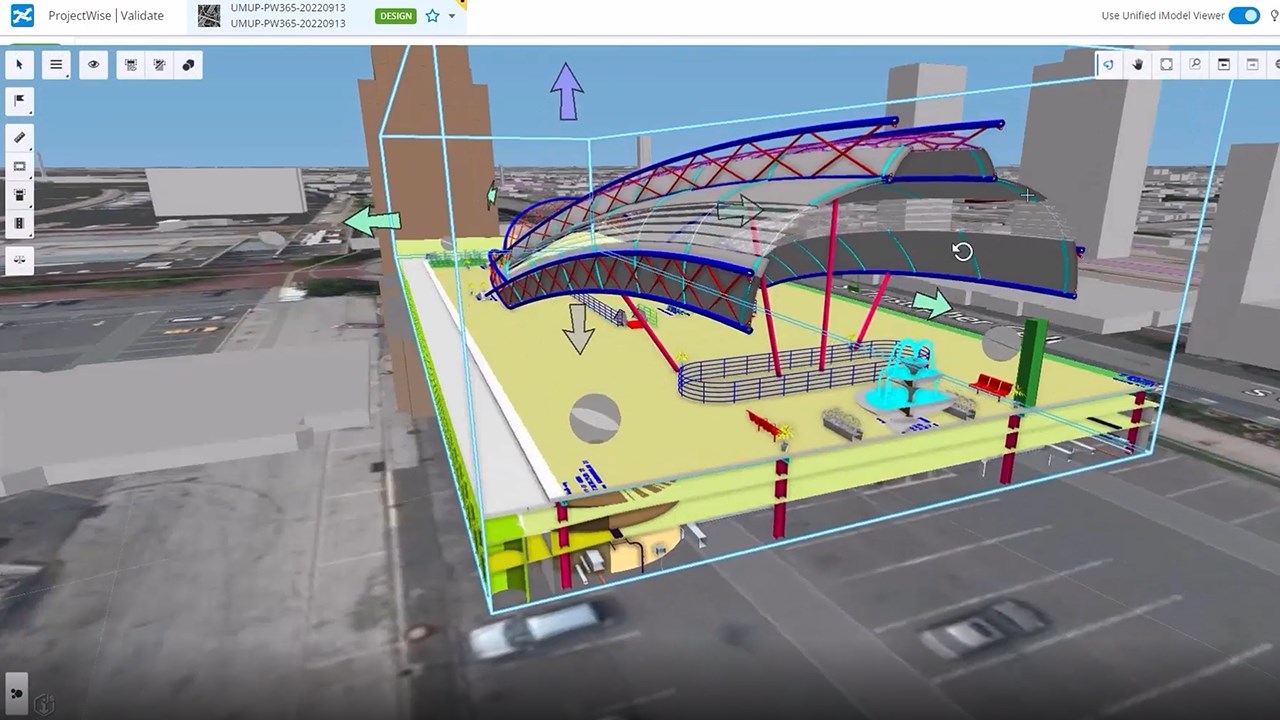The height and width of the screenshot is (720, 1280).
Task: Select the pan hand tool
Action: pyautogui.click(x=1138, y=65)
